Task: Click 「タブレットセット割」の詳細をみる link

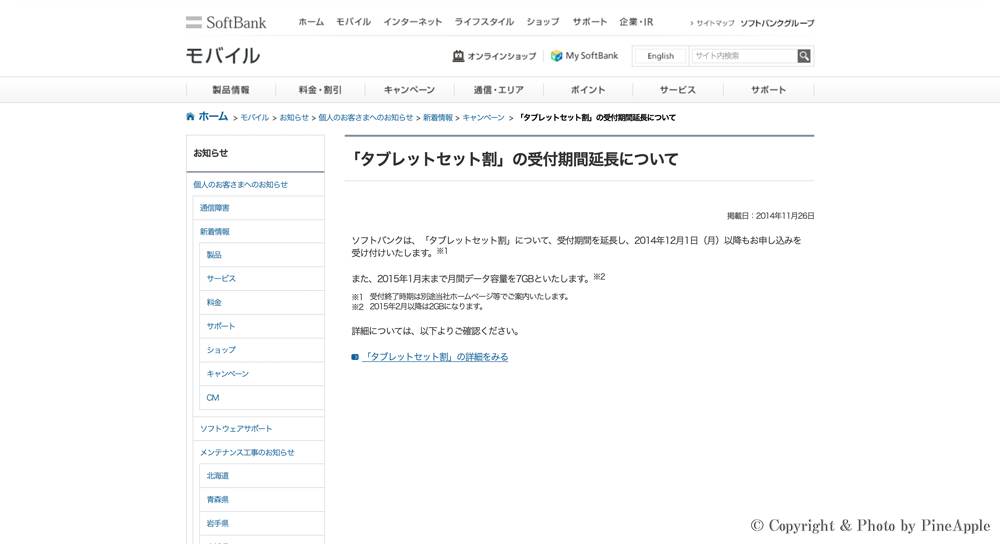Action: [x=435, y=357]
